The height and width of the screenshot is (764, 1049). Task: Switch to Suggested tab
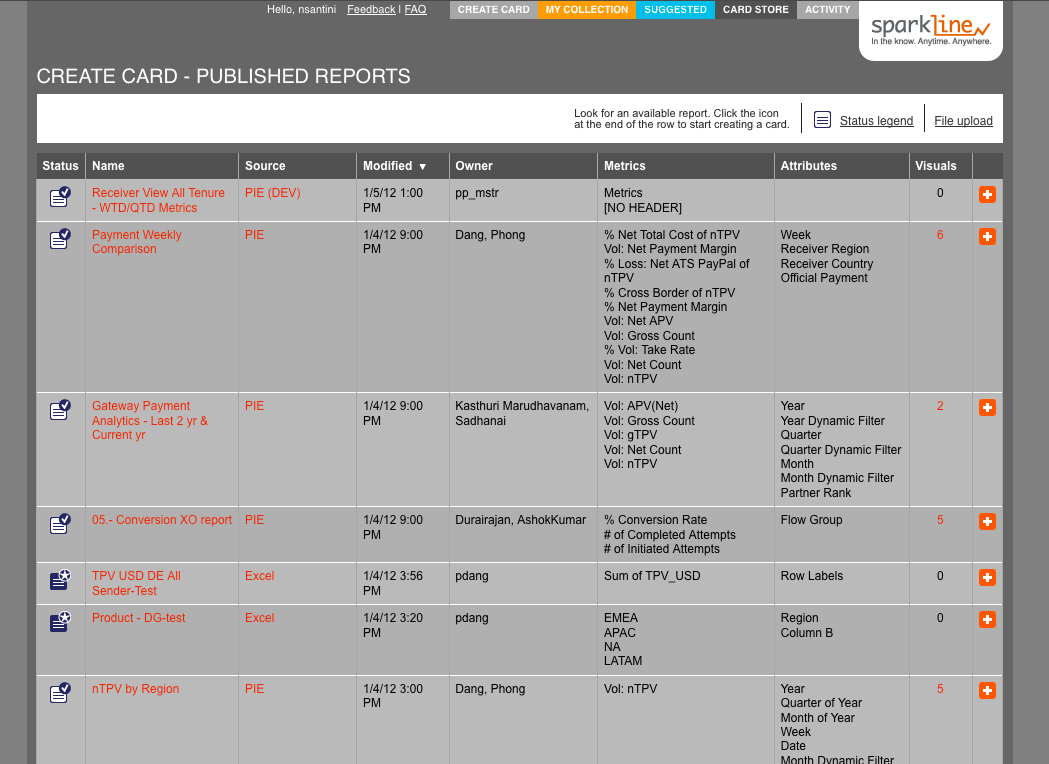pos(675,9)
